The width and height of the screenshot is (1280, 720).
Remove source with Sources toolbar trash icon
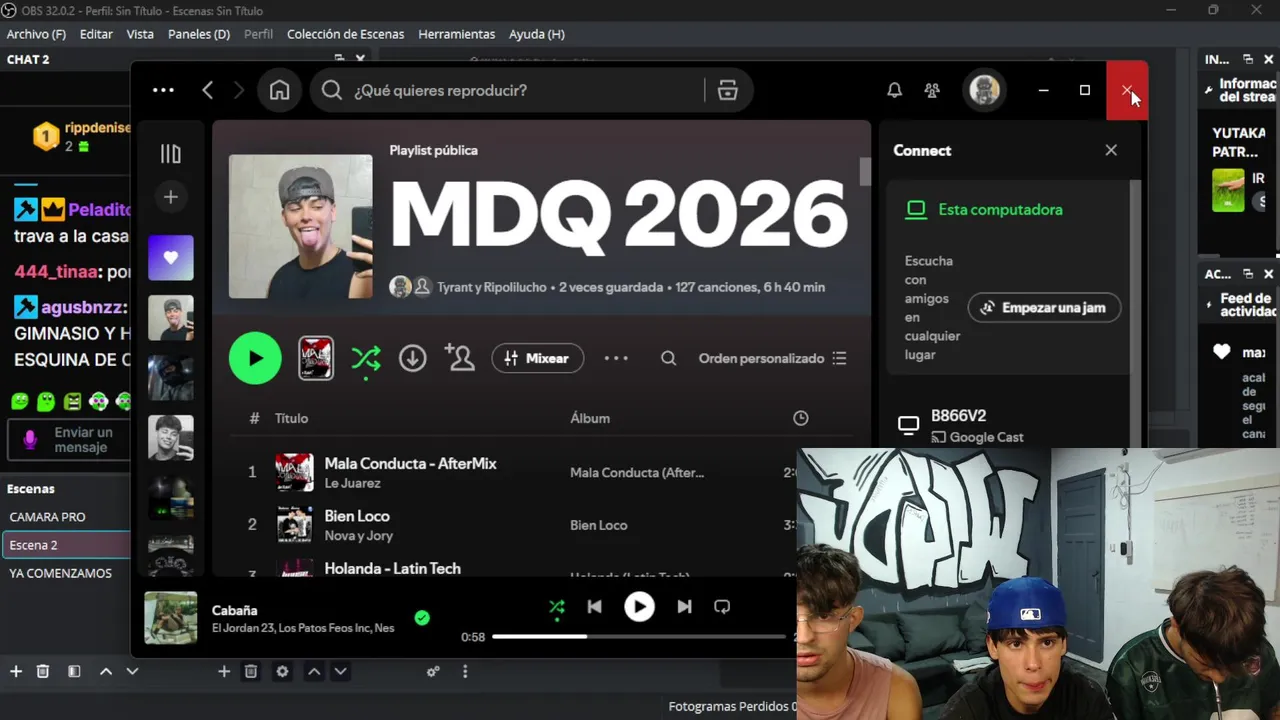click(x=251, y=672)
